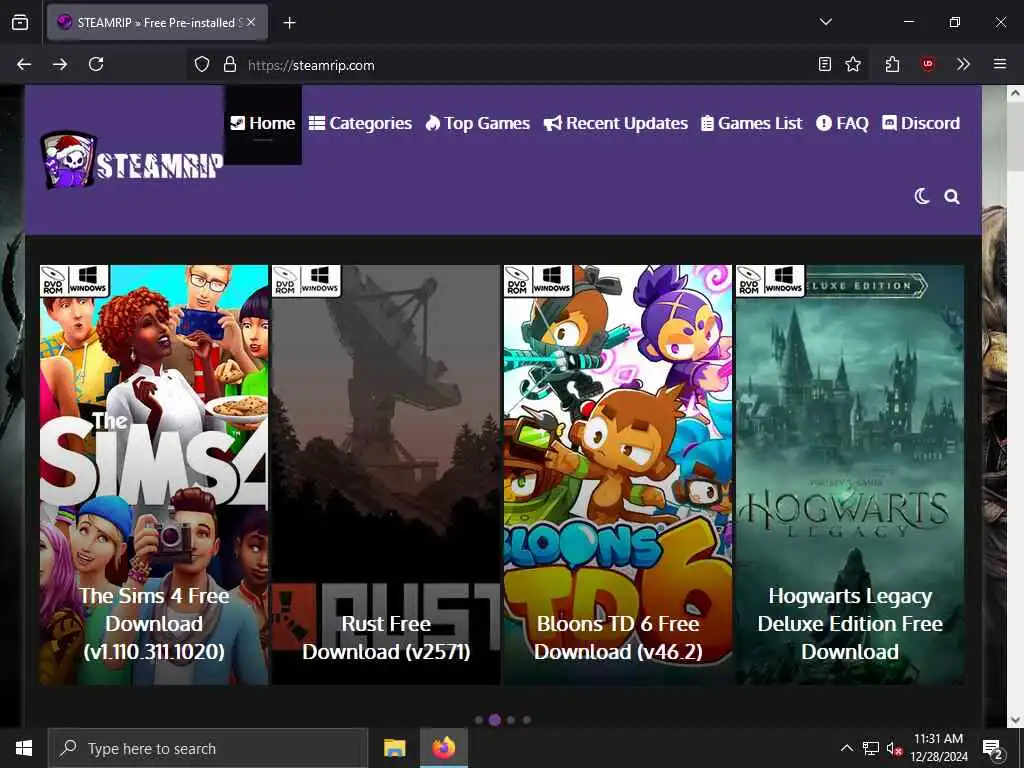Open Hogwarts Legacy Deluxe Edition card
The image size is (1024, 768).
(x=850, y=475)
